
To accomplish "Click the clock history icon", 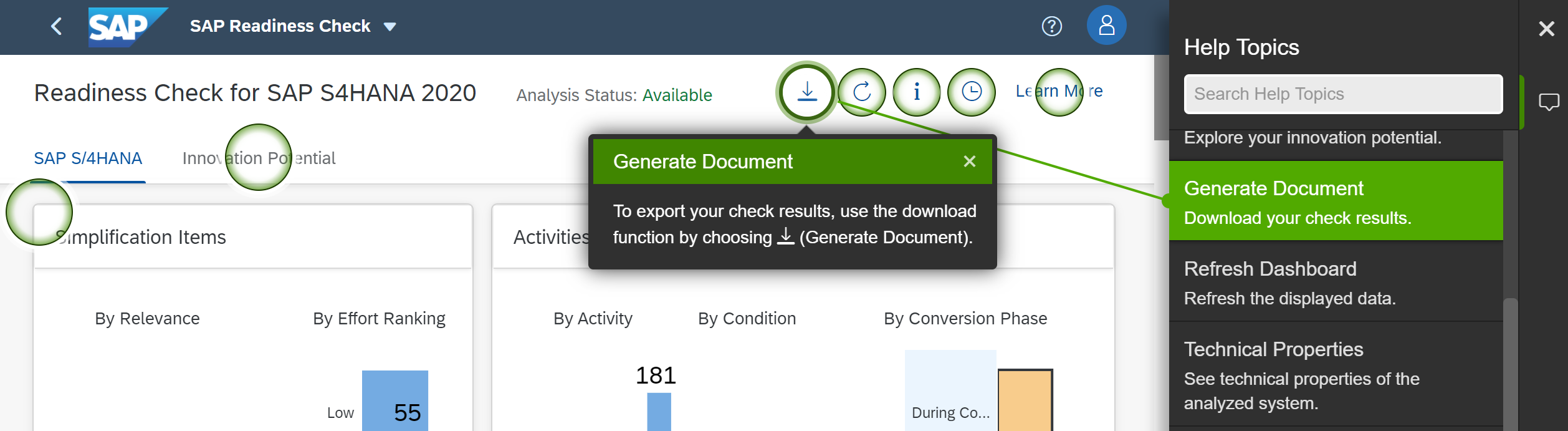I will tap(971, 92).
